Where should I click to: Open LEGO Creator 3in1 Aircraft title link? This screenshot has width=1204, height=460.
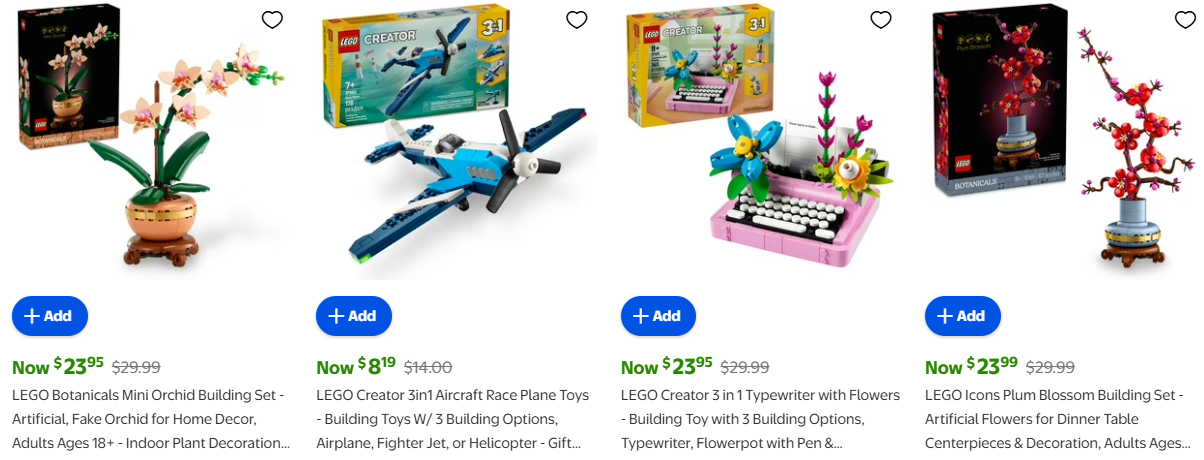click(x=453, y=419)
